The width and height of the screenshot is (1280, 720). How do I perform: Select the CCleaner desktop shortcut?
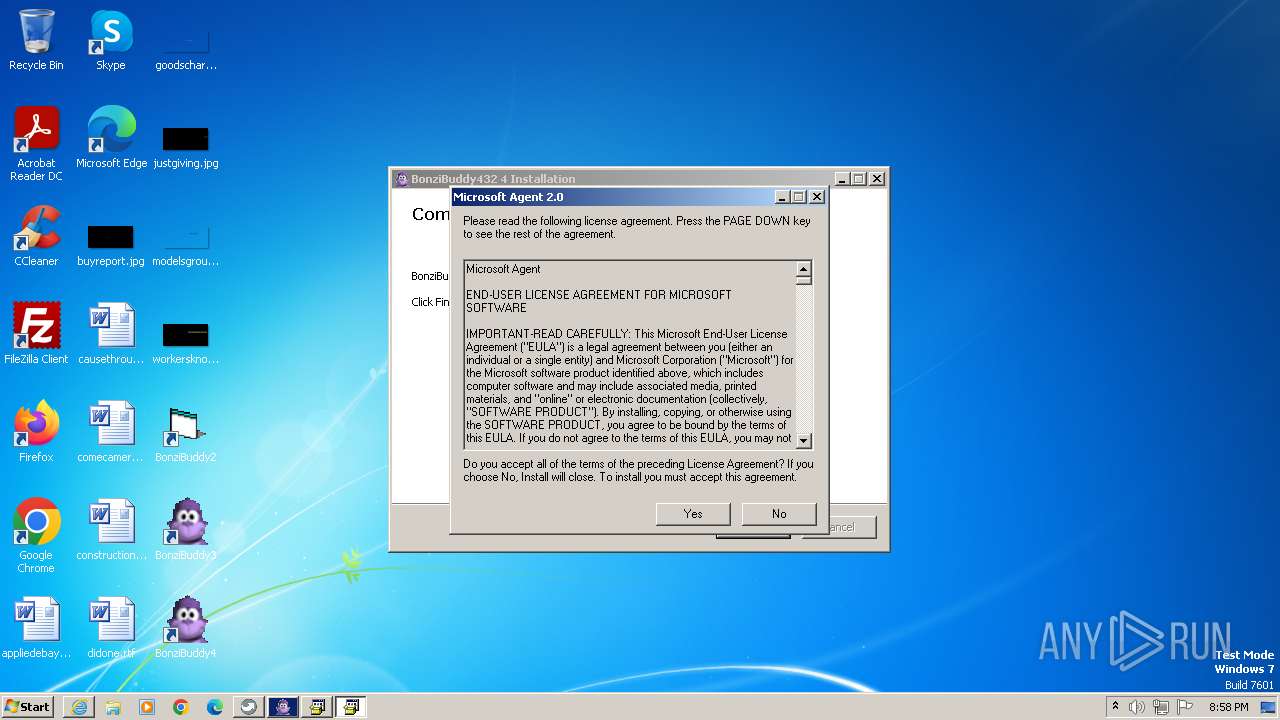(36, 236)
